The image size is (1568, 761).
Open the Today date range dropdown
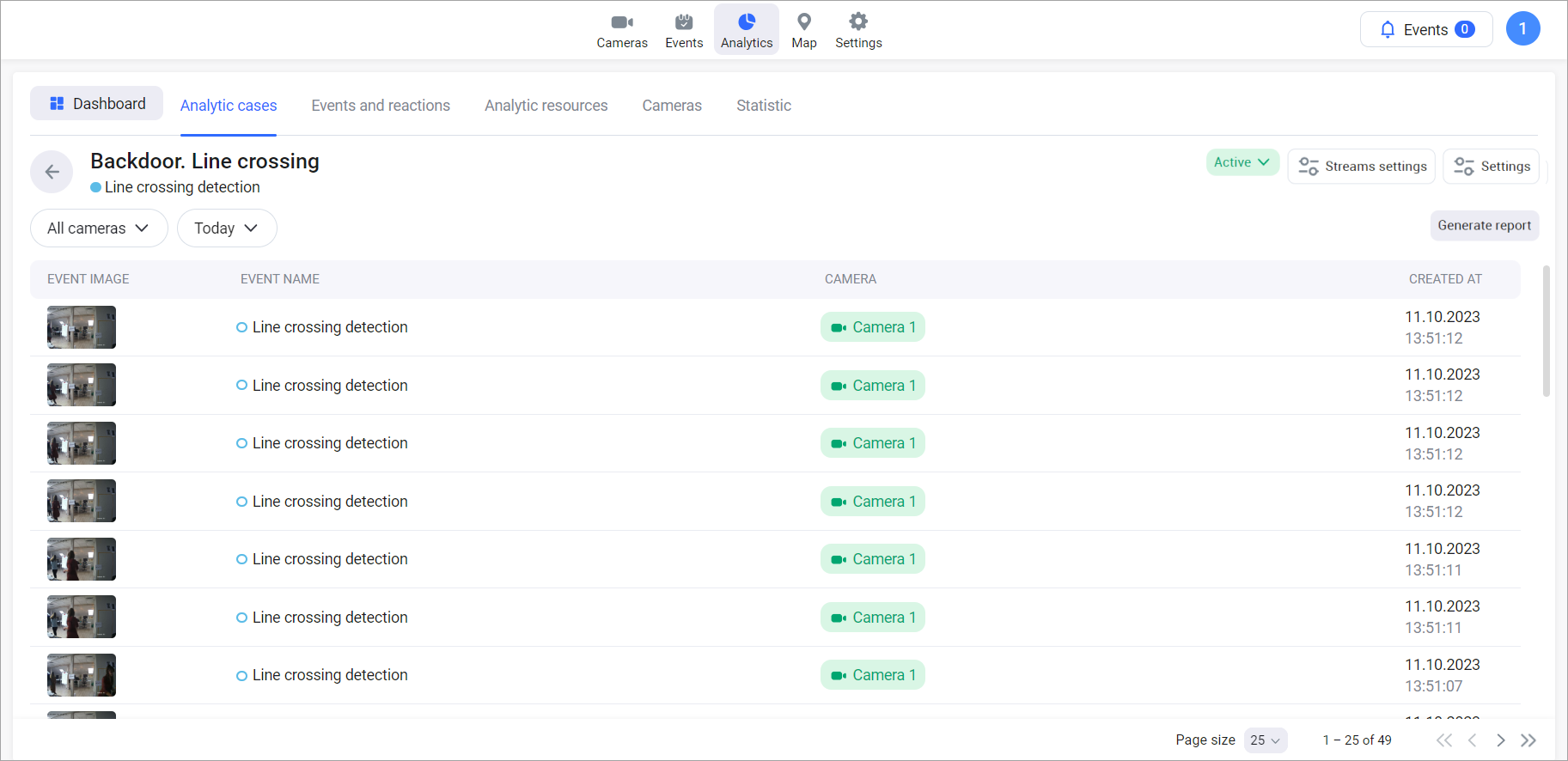(x=227, y=228)
